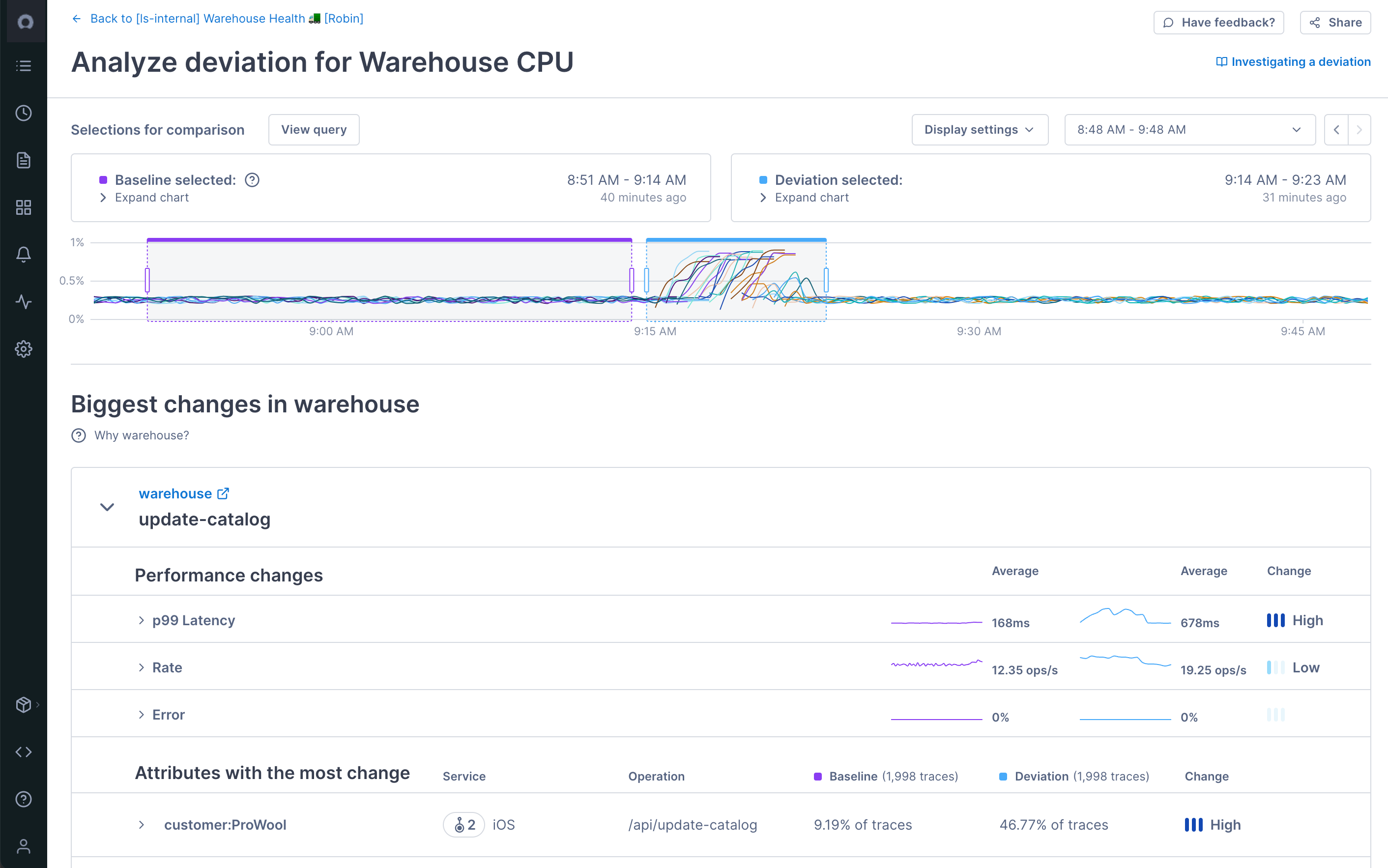Click the user profile icon

(x=24, y=846)
